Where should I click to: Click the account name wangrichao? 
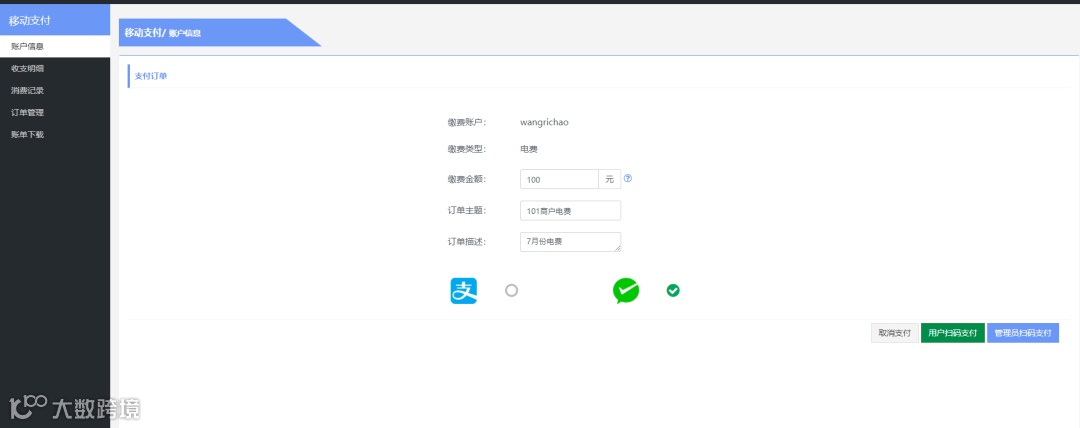tap(544, 122)
